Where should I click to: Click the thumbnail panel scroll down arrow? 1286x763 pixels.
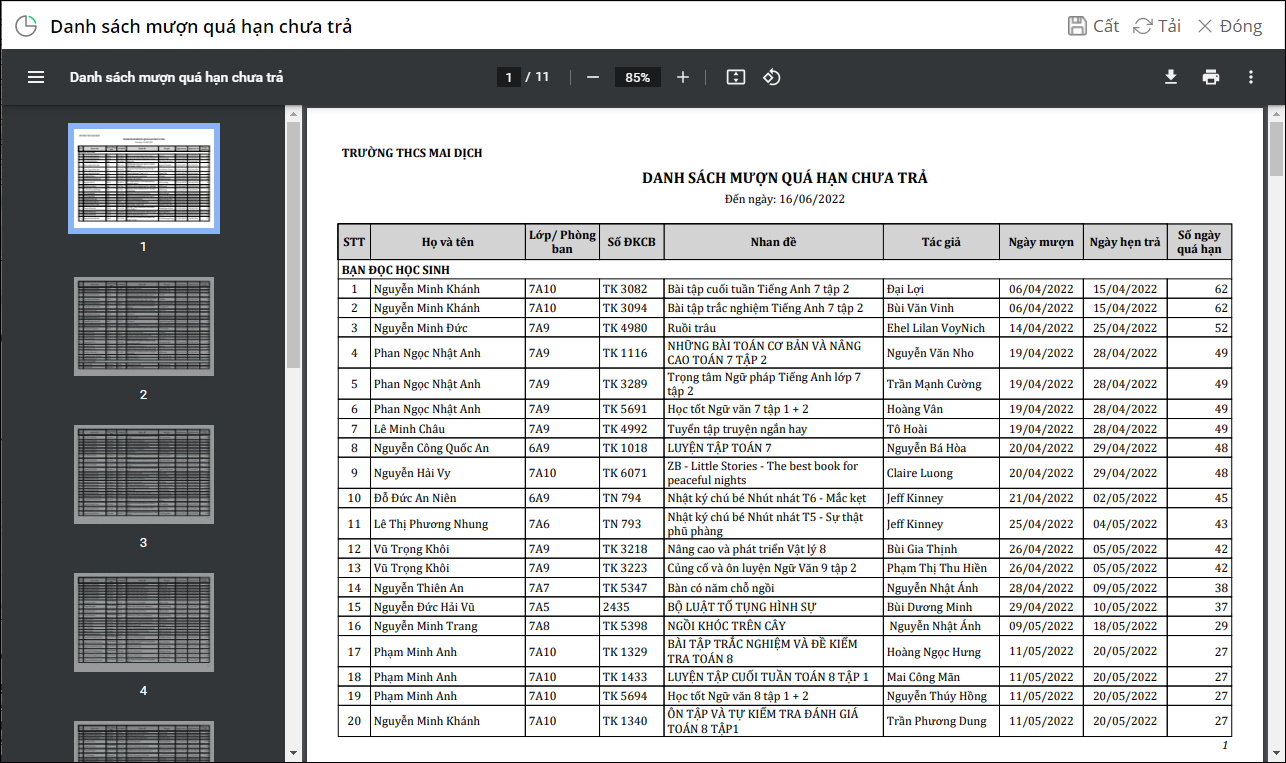click(293, 752)
